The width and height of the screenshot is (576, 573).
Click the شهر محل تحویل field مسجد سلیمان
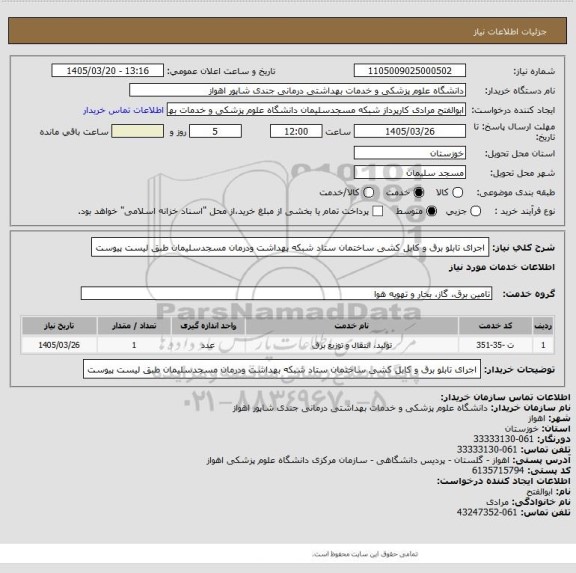tap(410, 172)
